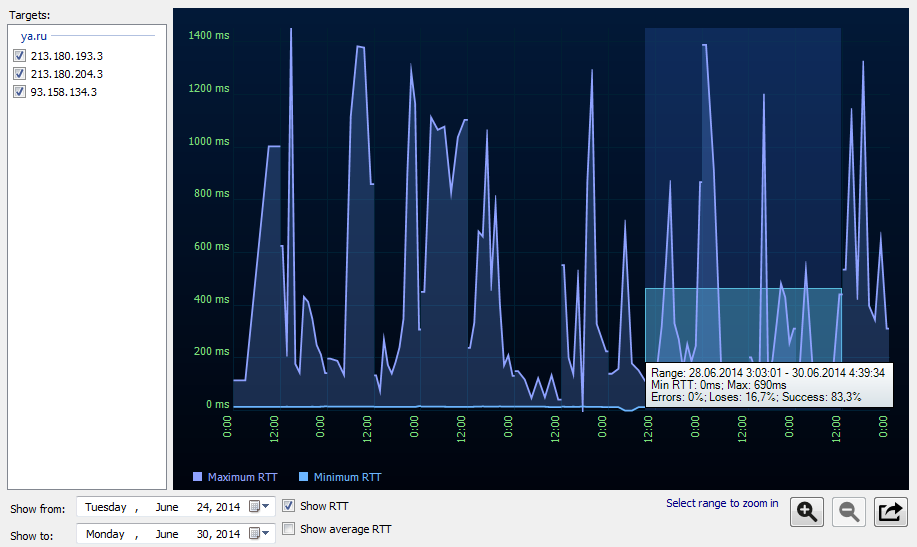Viewport: 917px width, 547px height.
Task: Select the month June in Show from field
Action: point(166,507)
